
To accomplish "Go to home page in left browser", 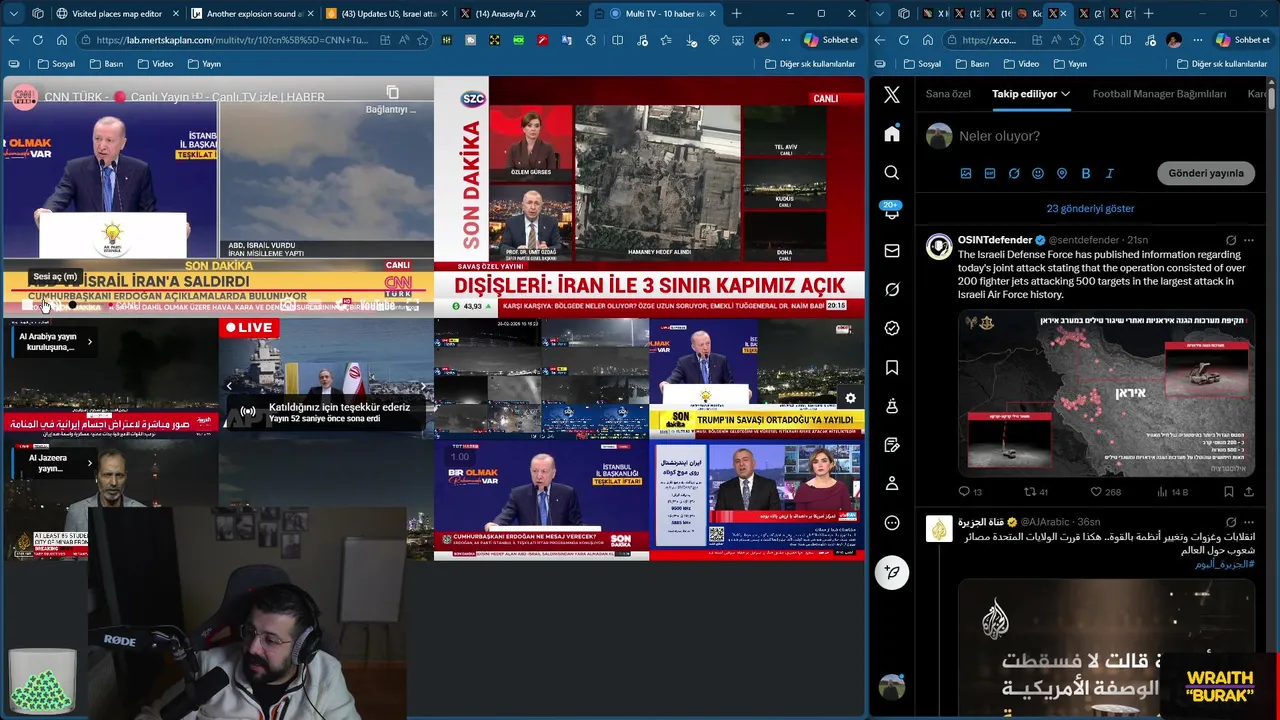I will [62, 40].
